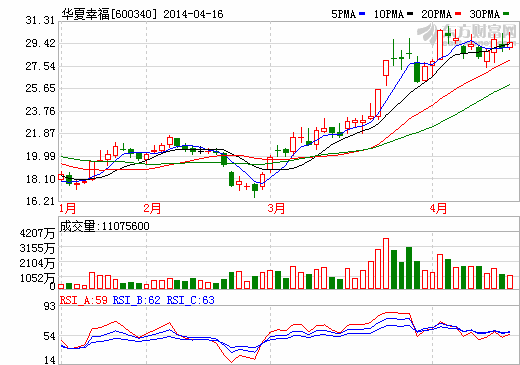Click the RSI_C:63 indicator label

pos(190,300)
